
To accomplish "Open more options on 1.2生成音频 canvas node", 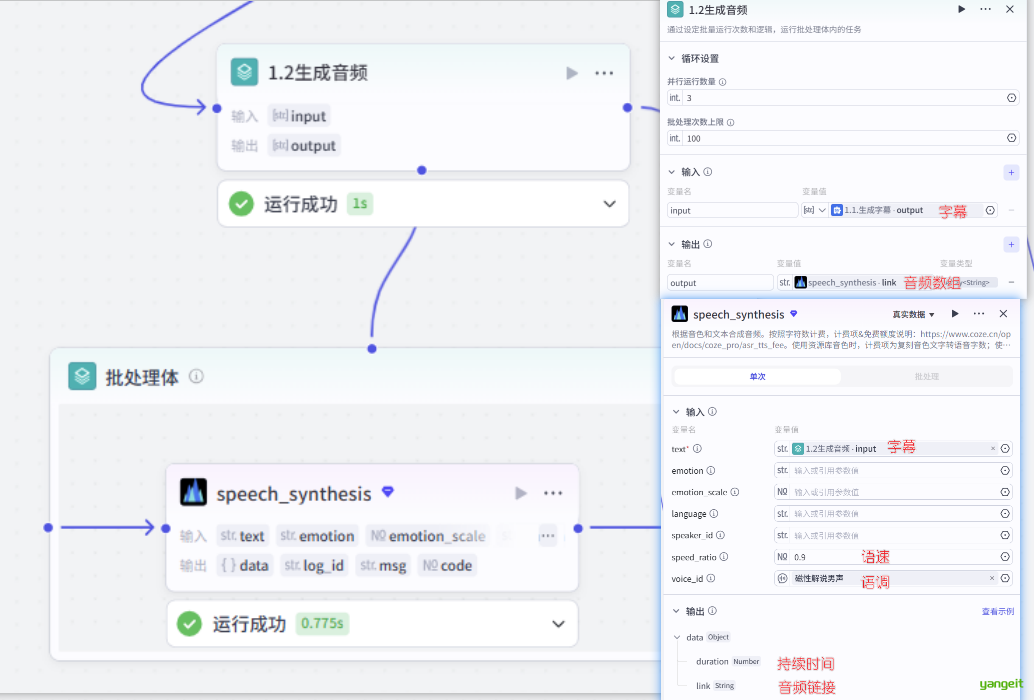I will 604,73.
